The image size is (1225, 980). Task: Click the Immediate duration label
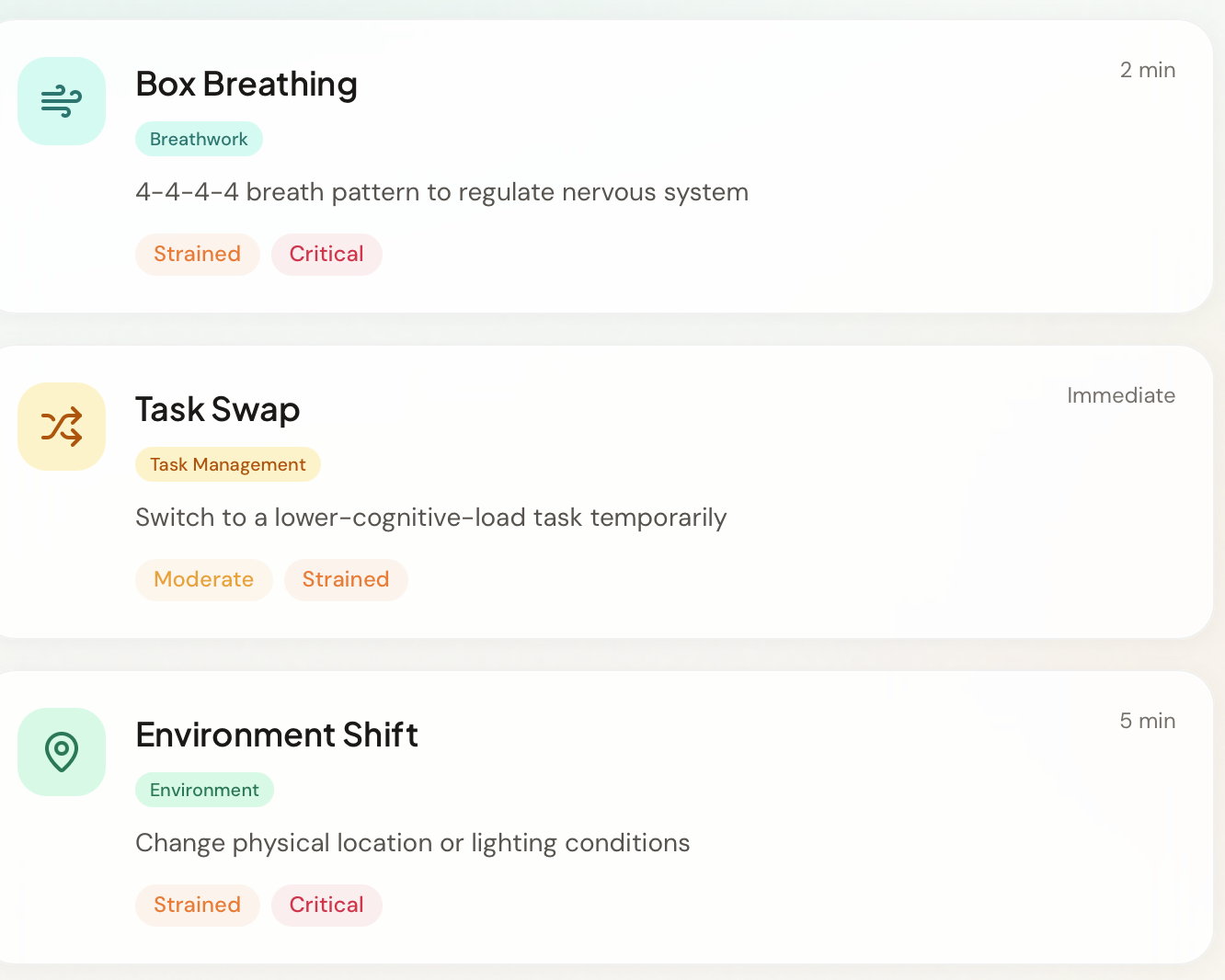tap(1121, 396)
